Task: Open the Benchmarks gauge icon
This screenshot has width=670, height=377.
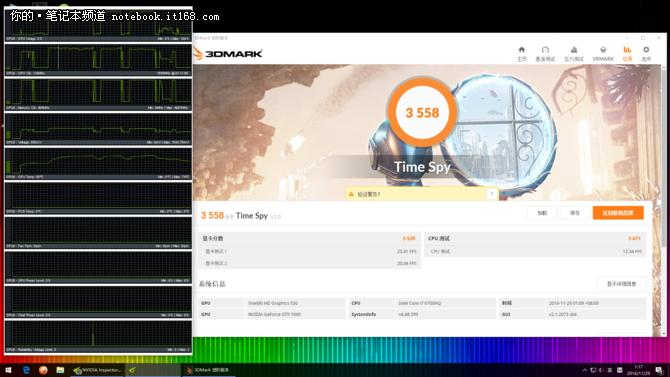Action: tap(545, 53)
